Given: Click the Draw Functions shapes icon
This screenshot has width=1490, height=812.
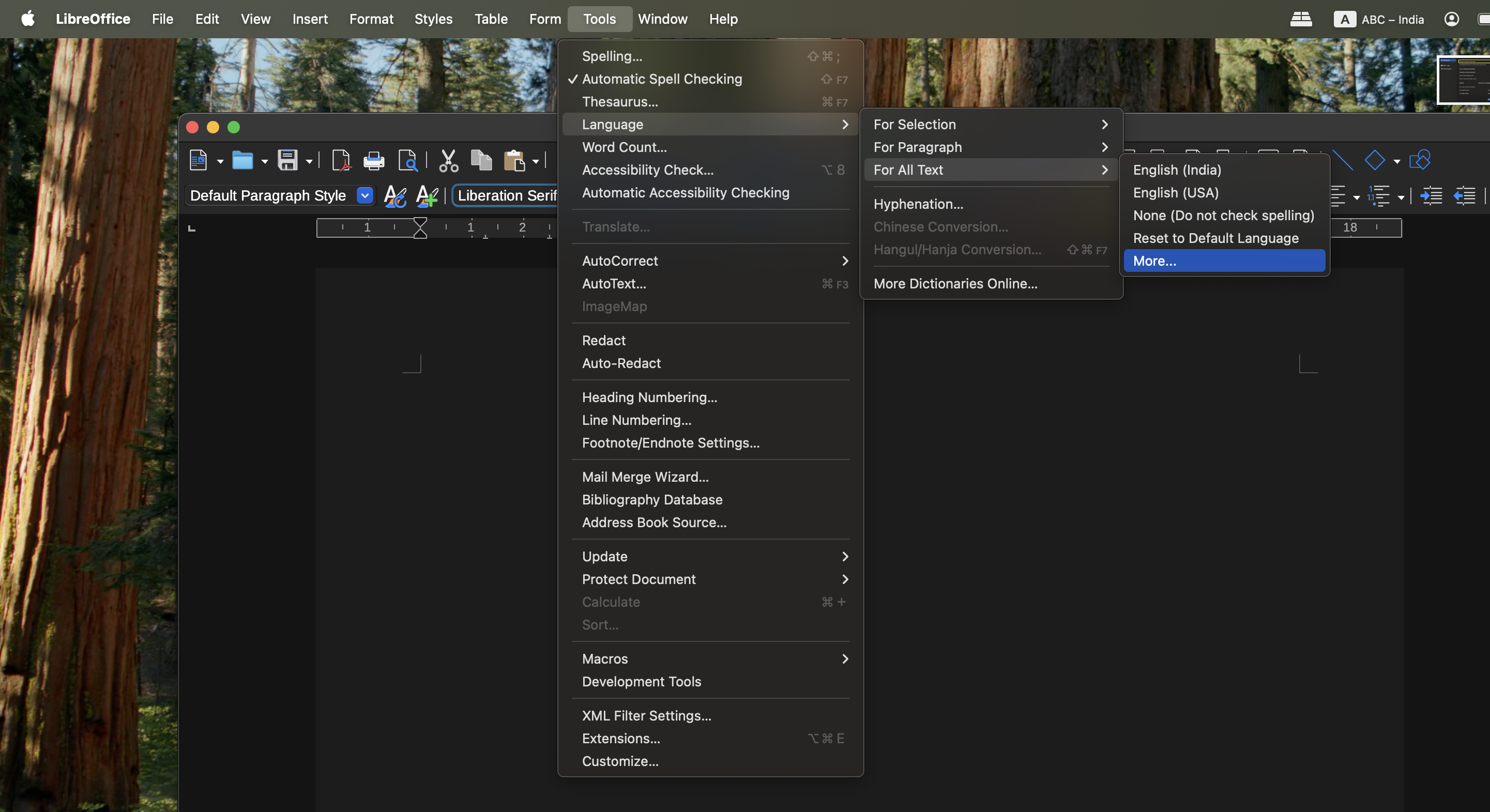Looking at the screenshot, I should [x=1420, y=160].
